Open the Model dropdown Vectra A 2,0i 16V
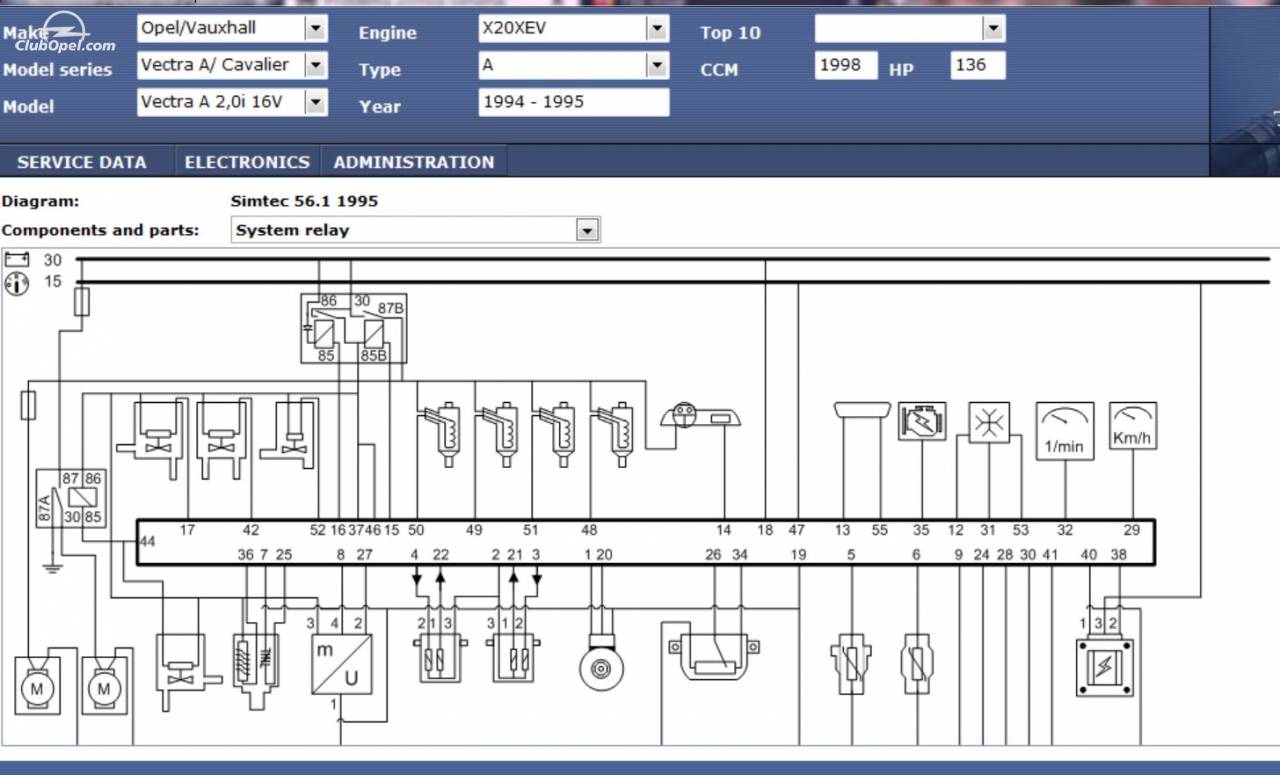Screen dimensions: 1280x775 232,102
